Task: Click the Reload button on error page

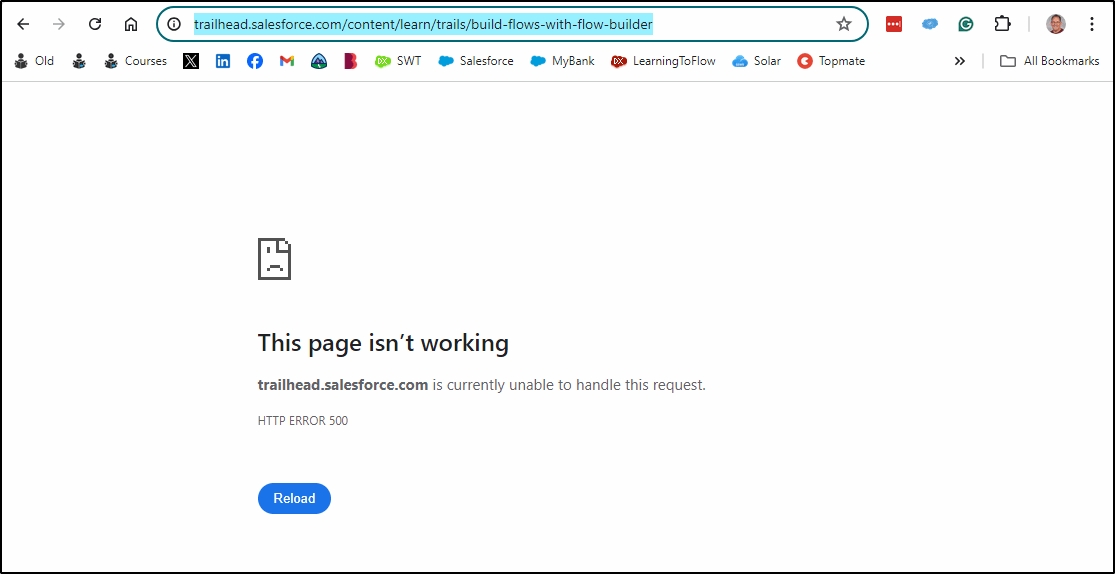Action: pos(294,499)
